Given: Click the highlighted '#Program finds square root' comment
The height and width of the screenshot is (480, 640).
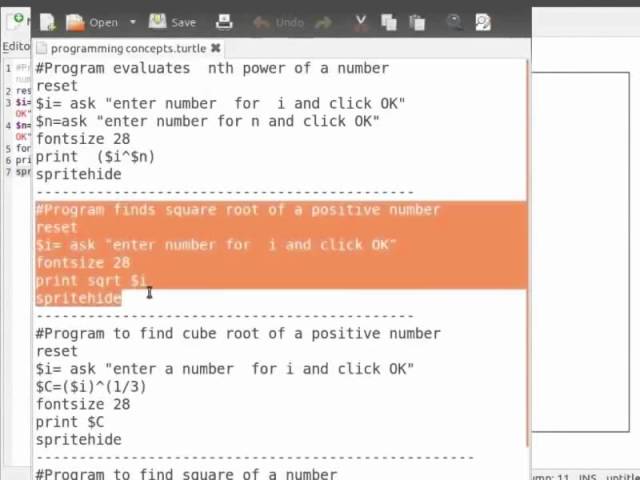Looking at the screenshot, I should point(238,210).
